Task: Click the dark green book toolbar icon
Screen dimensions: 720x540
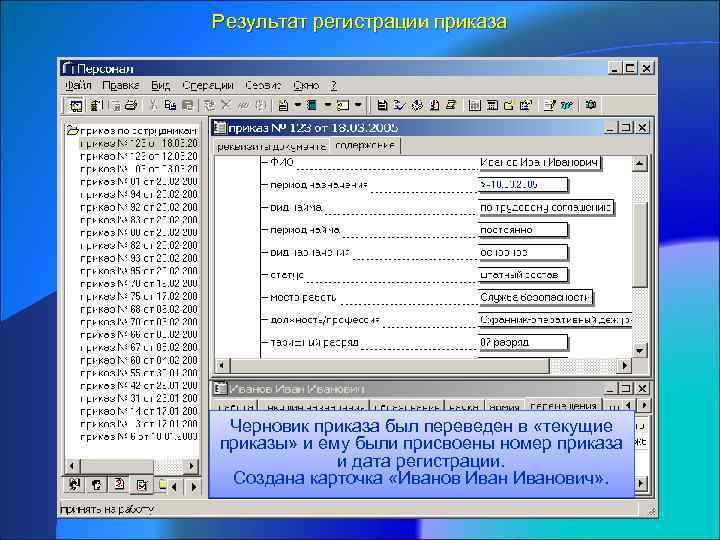Action: pos(312,105)
